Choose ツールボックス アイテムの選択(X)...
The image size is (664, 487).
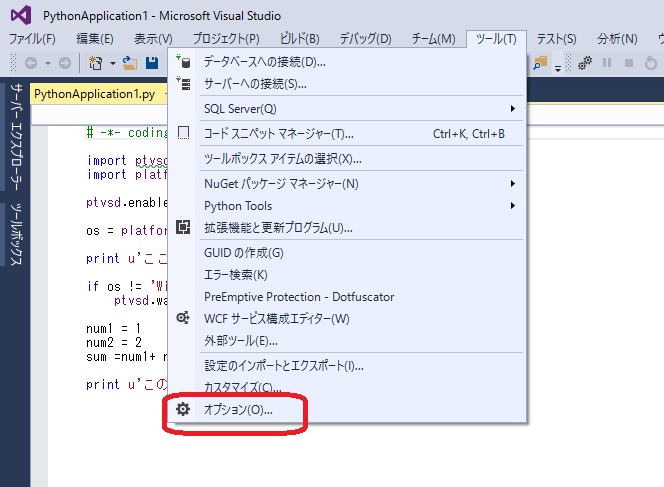347,159
